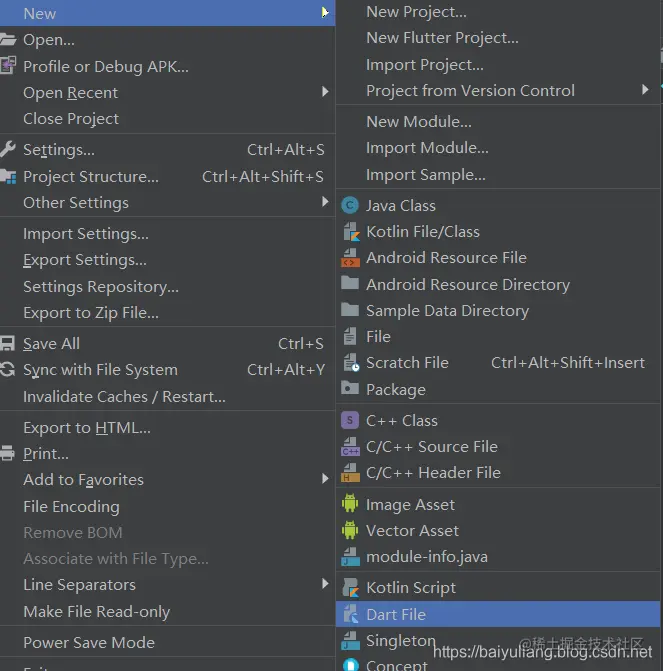Expand the Line Separators submenu arrow
Screen dimensions: 663x671
click(325, 584)
